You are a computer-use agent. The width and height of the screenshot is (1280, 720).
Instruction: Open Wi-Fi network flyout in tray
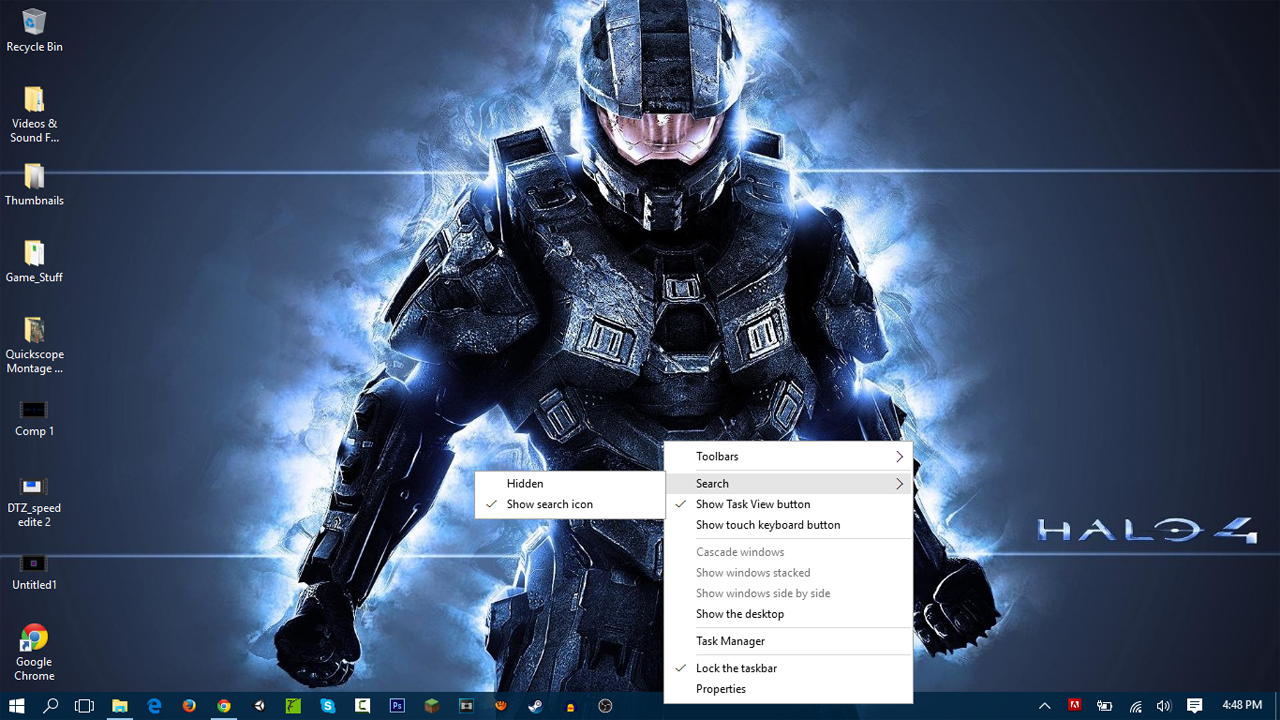pos(1136,706)
